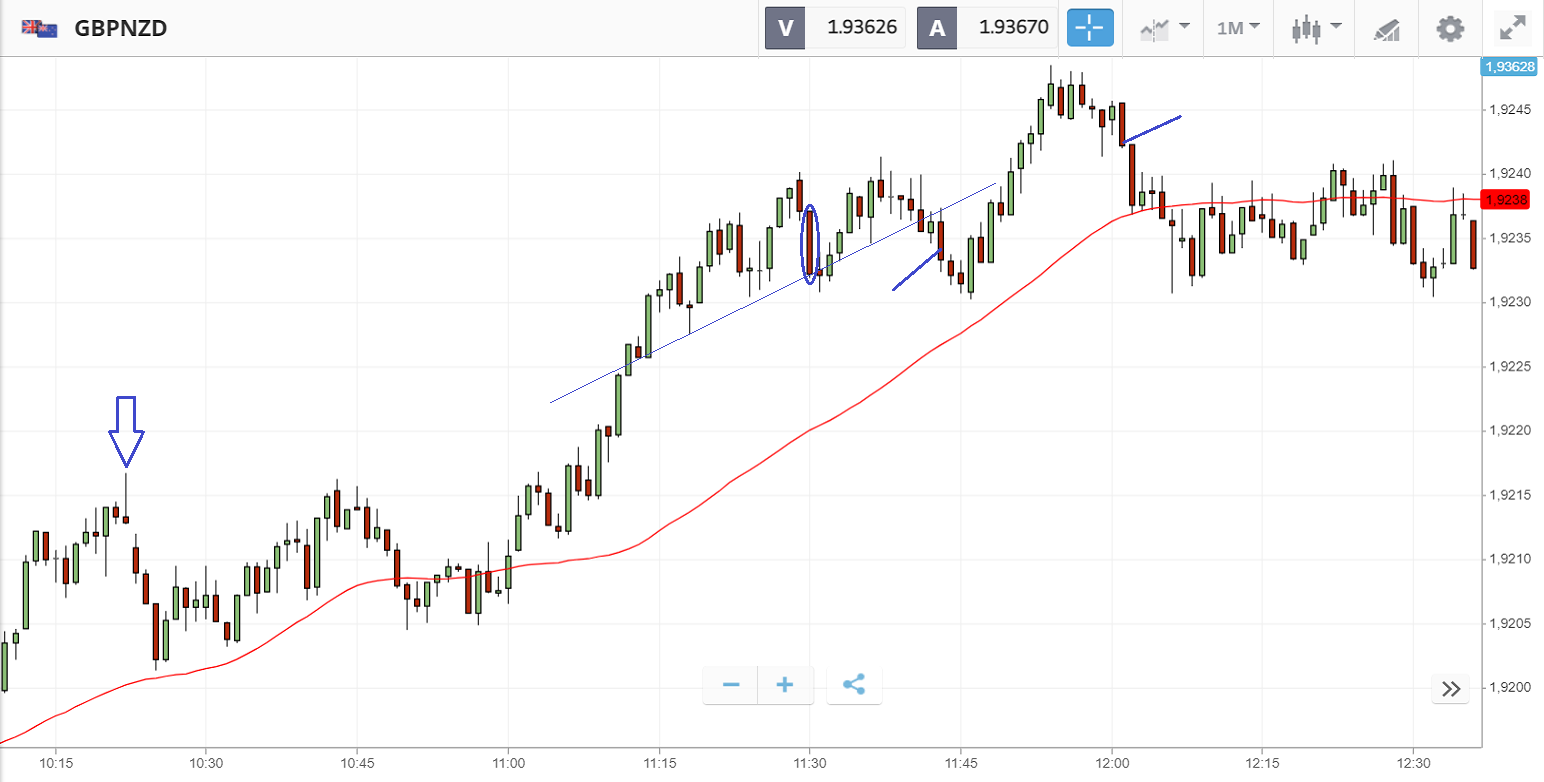Zoom out the chart with minus
The image size is (1544, 782).
(731, 685)
